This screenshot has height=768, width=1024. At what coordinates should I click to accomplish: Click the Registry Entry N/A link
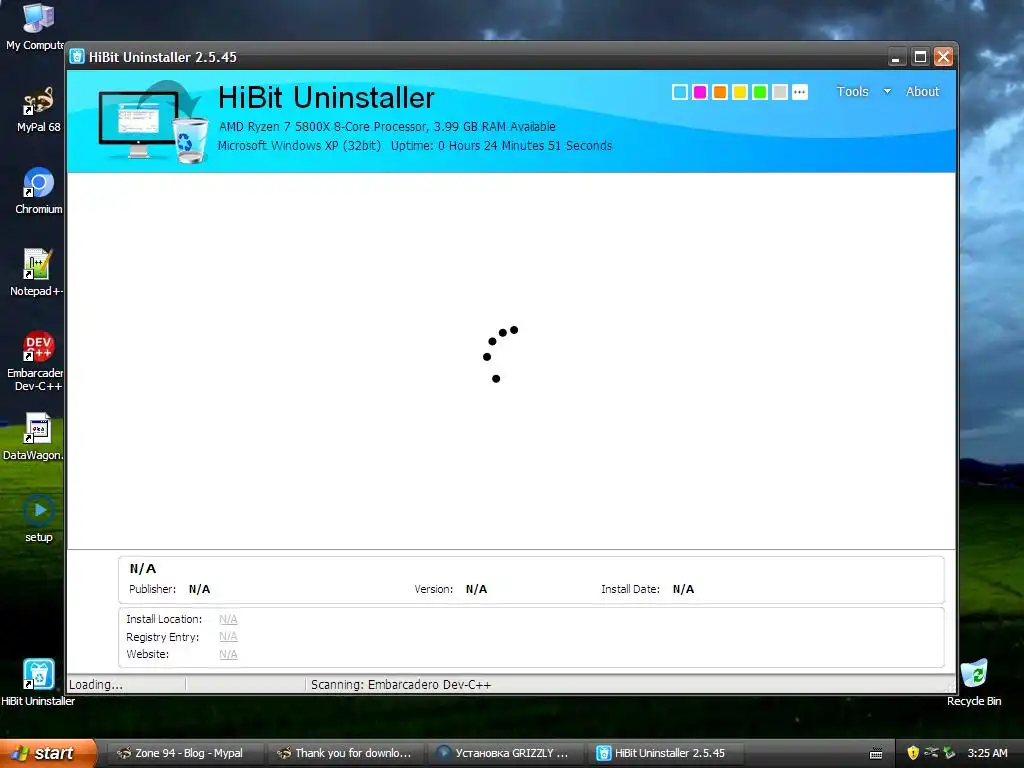(x=228, y=637)
